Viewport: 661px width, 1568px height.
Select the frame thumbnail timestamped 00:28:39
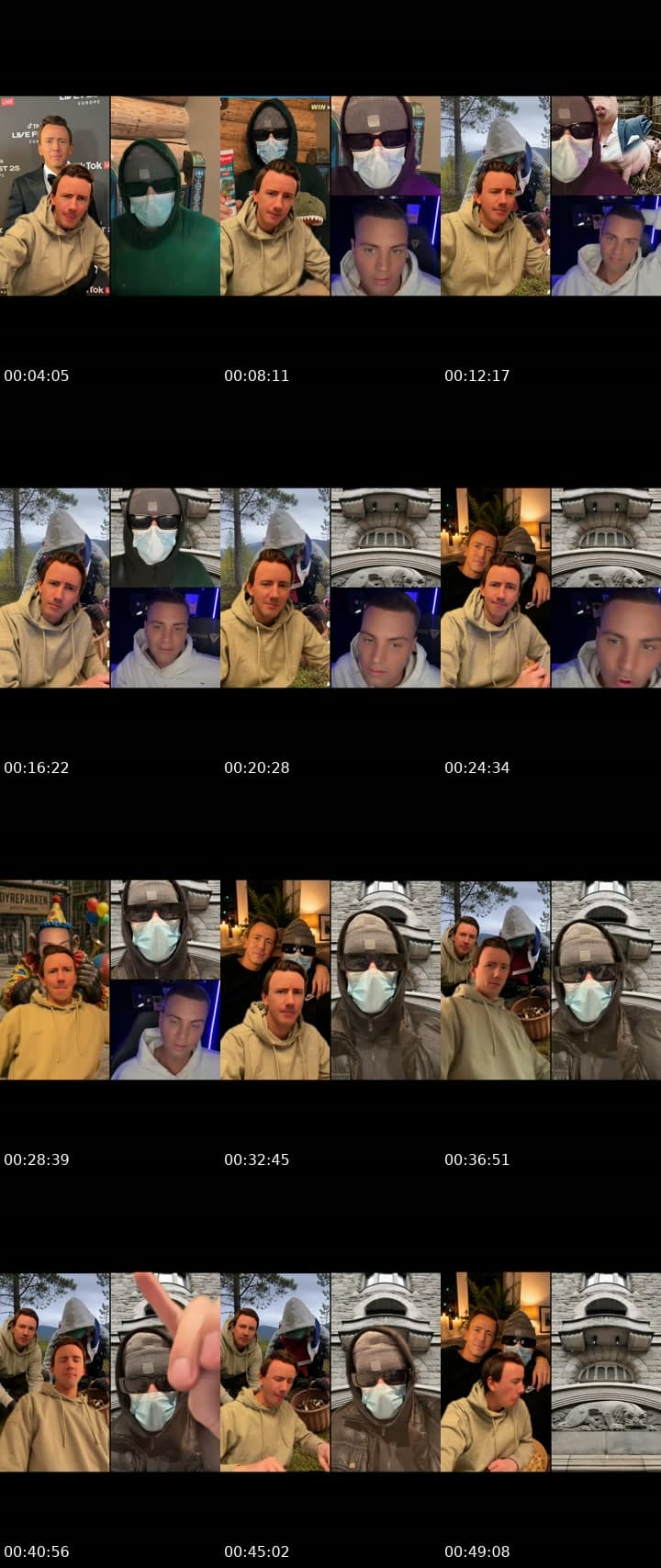coord(110,980)
